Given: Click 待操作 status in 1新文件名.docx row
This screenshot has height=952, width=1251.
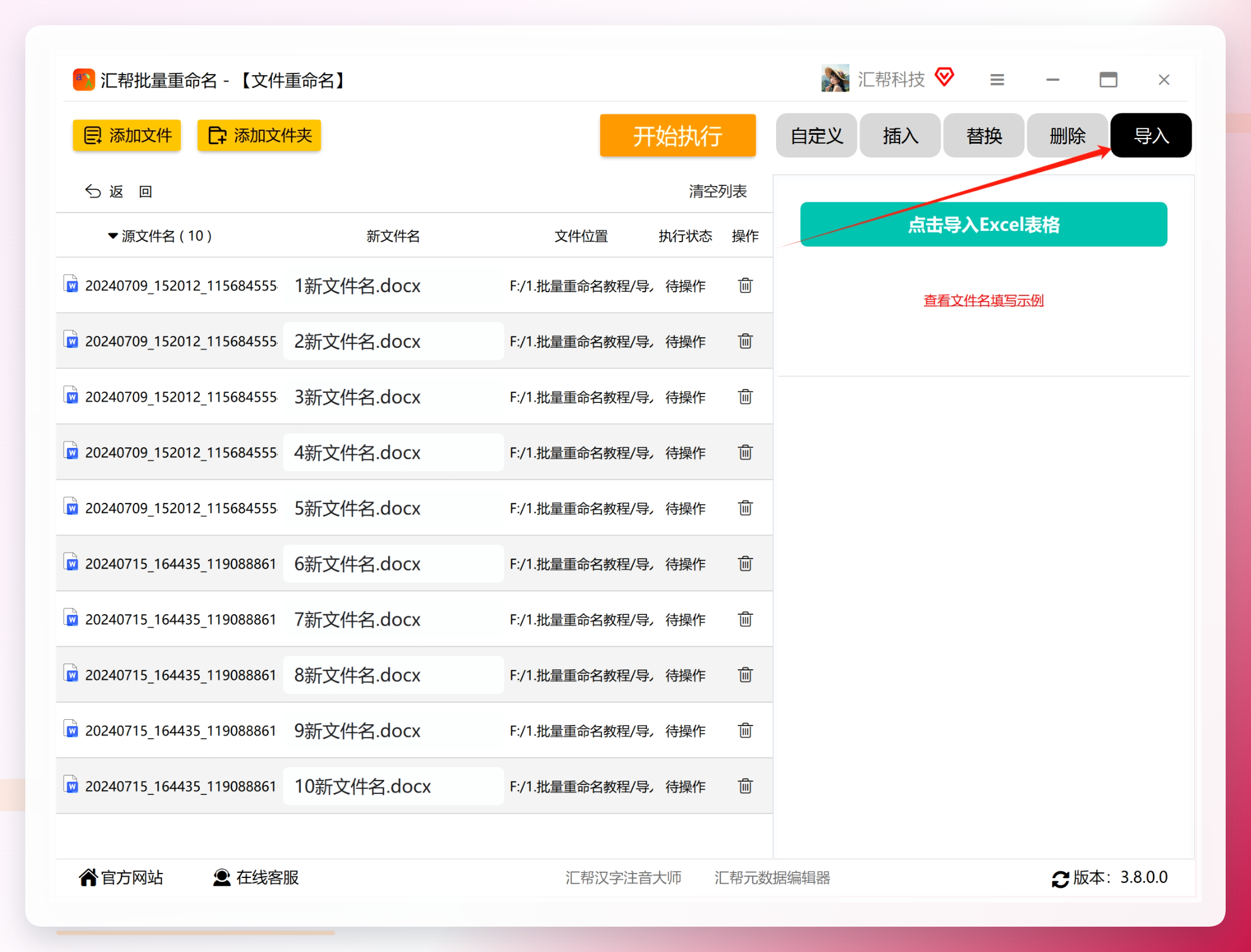Looking at the screenshot, I should tap(686, 286).
